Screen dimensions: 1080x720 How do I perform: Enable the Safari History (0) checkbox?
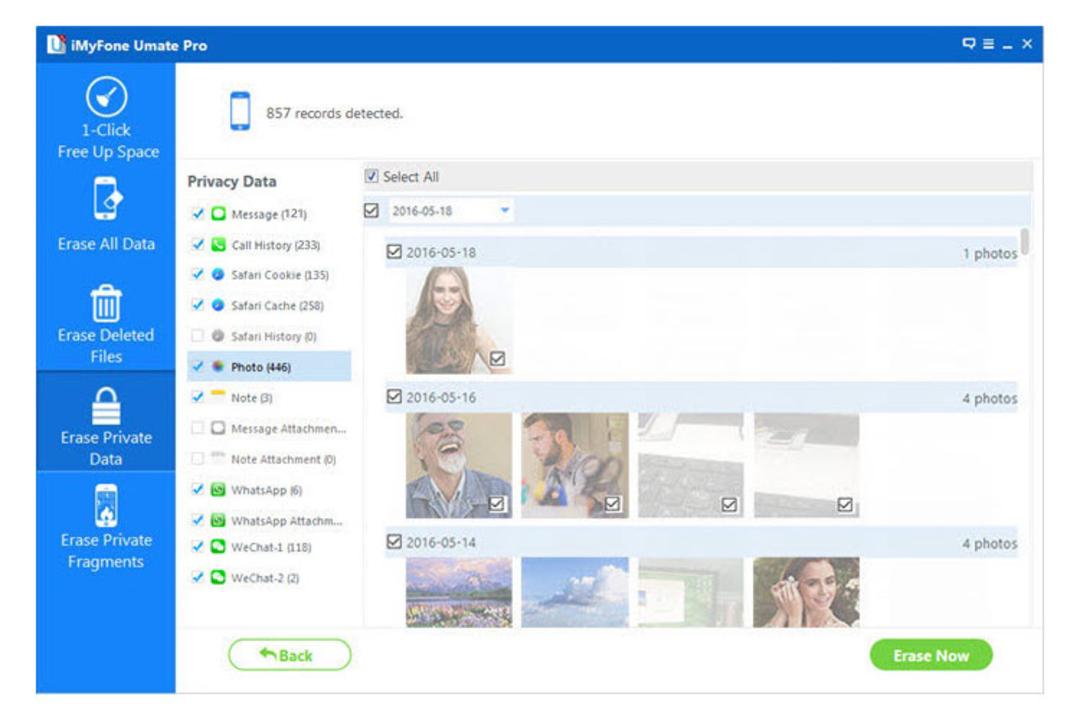point(198,336)
